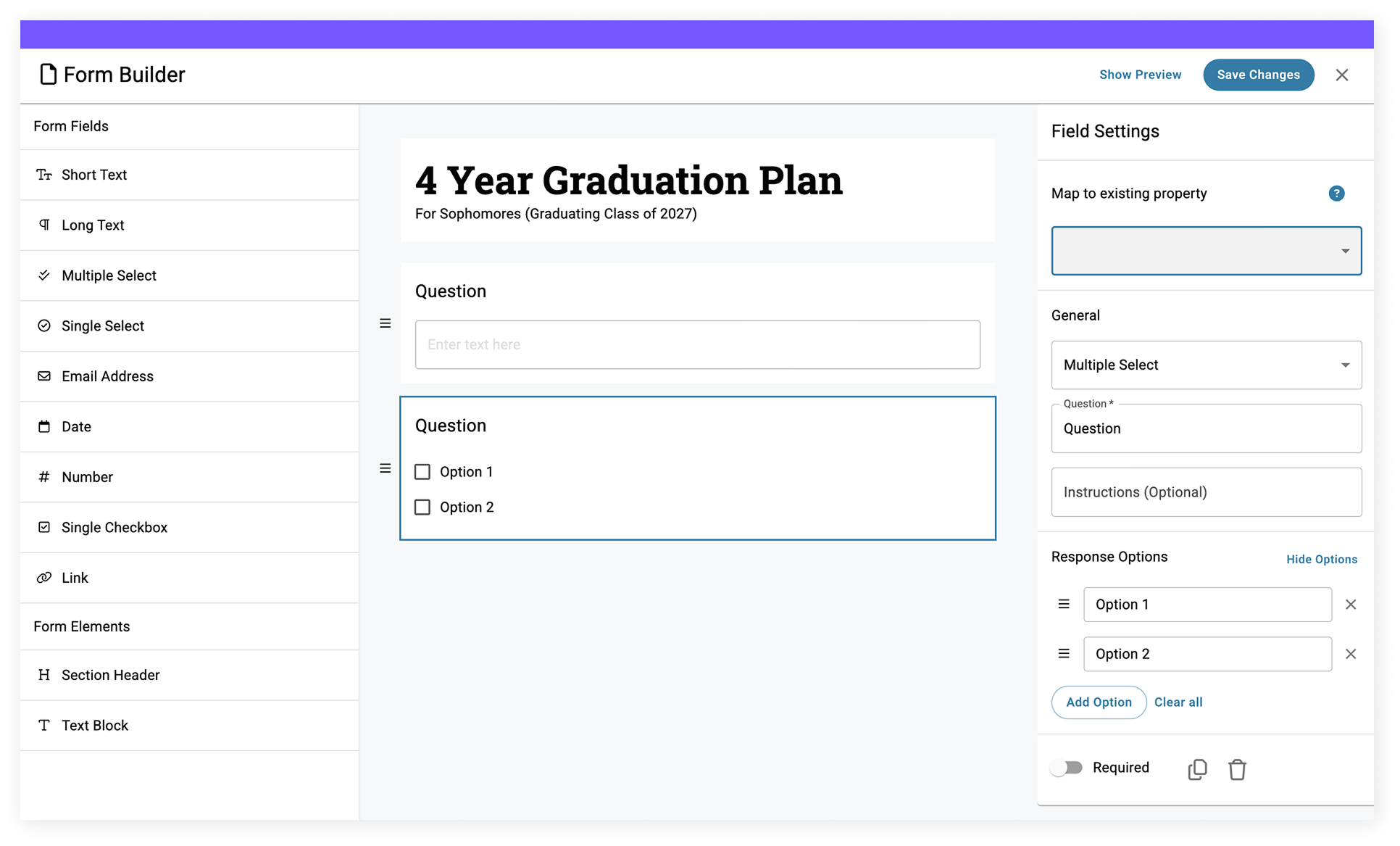
Task: Click the Add Option button
Action: point(1099,702)
